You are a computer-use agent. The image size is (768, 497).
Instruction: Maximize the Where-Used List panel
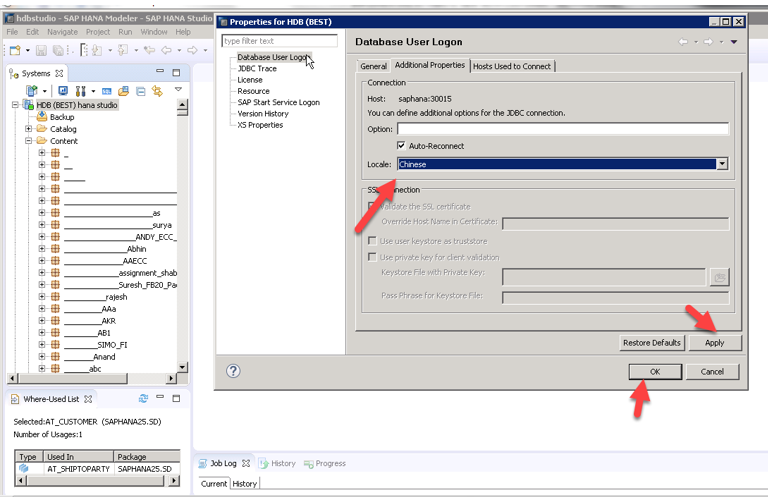click(176, 399)
